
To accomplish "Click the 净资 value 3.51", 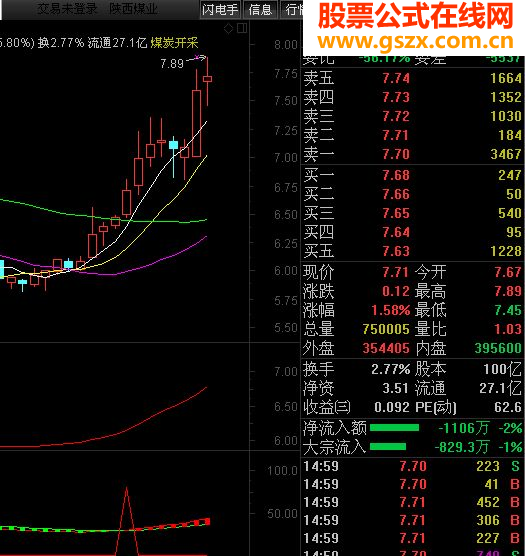I will tap(396, 388).
